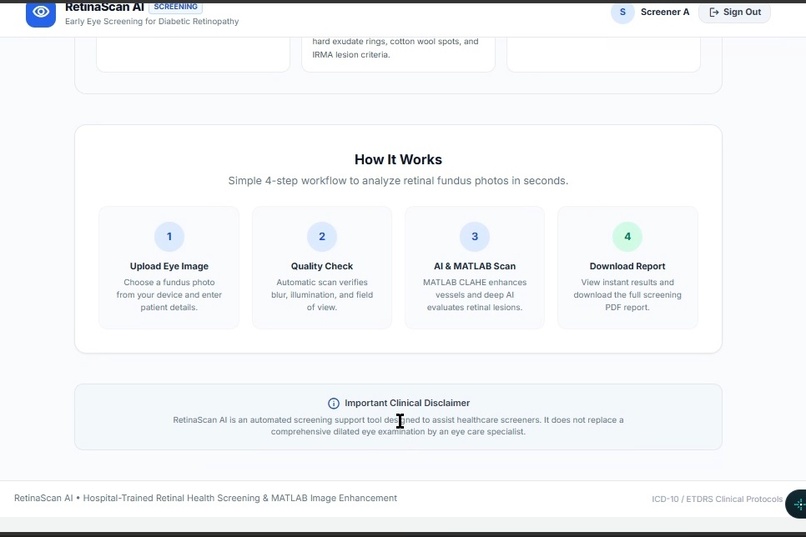Click the Screener A username
Image resolution: width=806 pixels, height=537 pixels.
(x=665, y=12)
